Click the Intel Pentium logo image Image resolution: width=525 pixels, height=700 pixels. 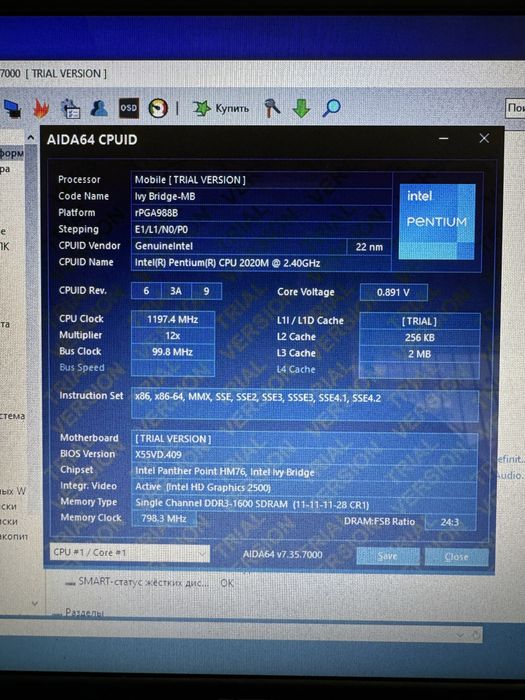tap(437, 221)
